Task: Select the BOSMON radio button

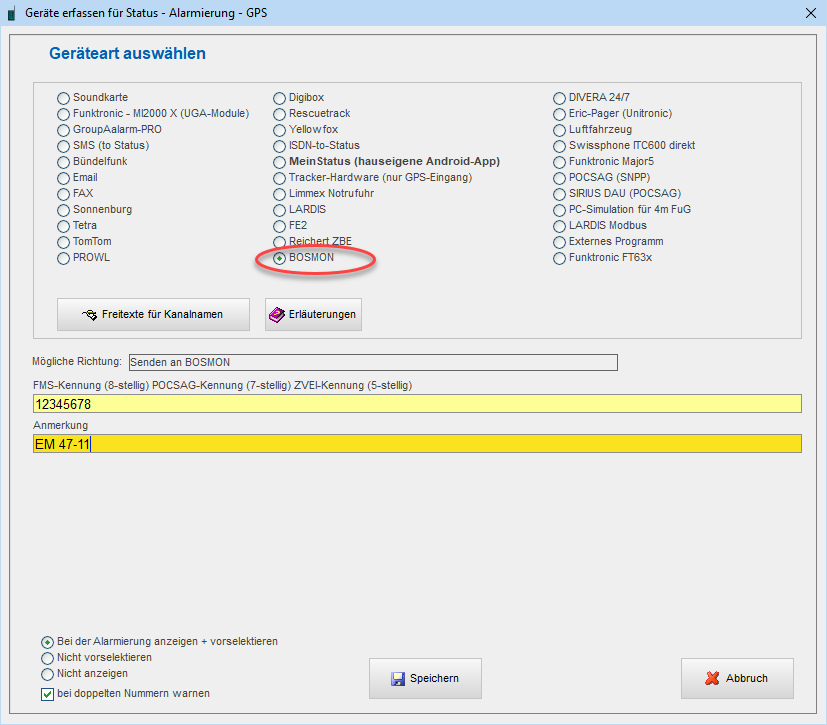Action: (x=281, y=258)
